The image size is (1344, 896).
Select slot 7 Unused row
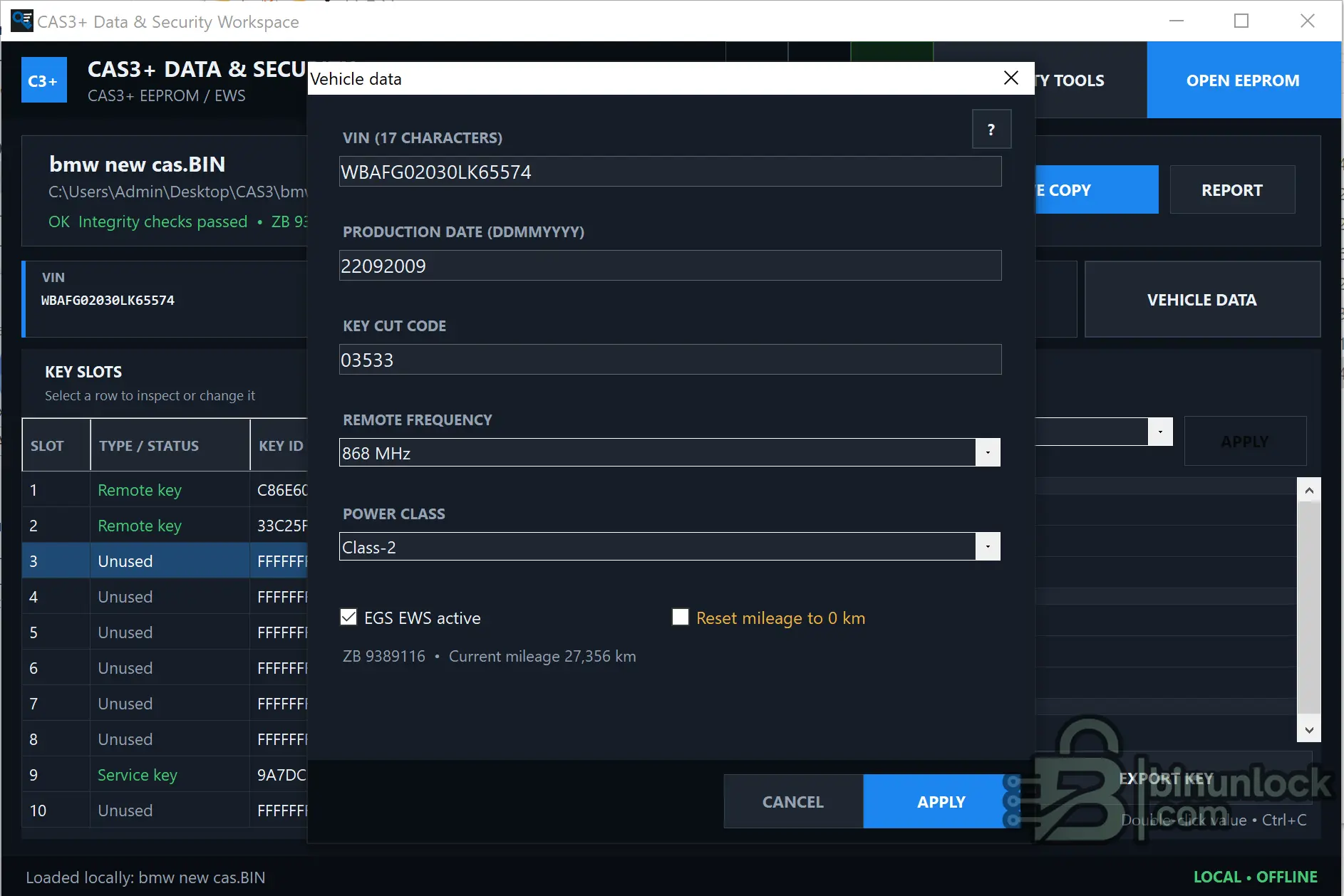pyautogui.click(x=165, y=703)
